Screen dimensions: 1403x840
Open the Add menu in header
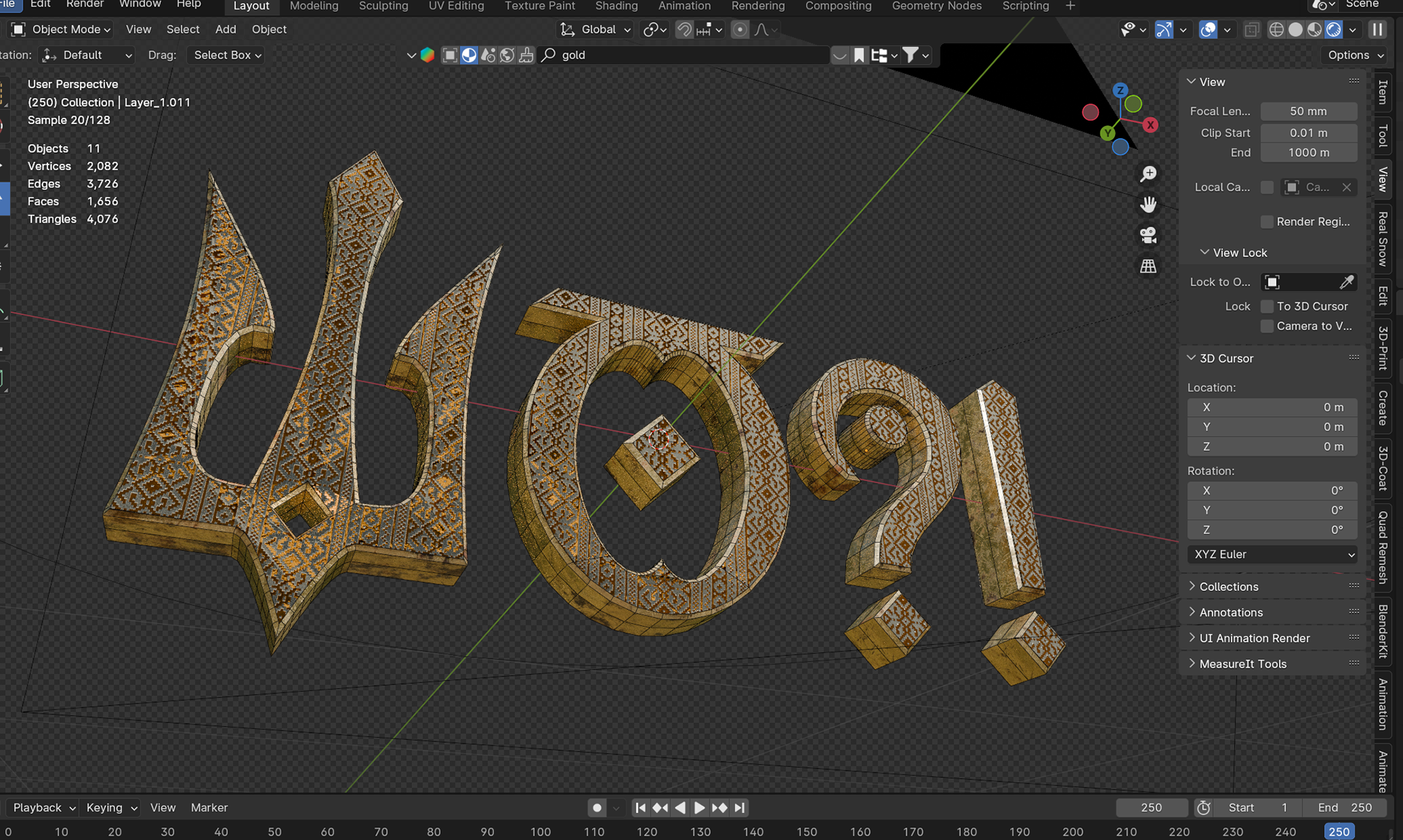pos(225,29)
